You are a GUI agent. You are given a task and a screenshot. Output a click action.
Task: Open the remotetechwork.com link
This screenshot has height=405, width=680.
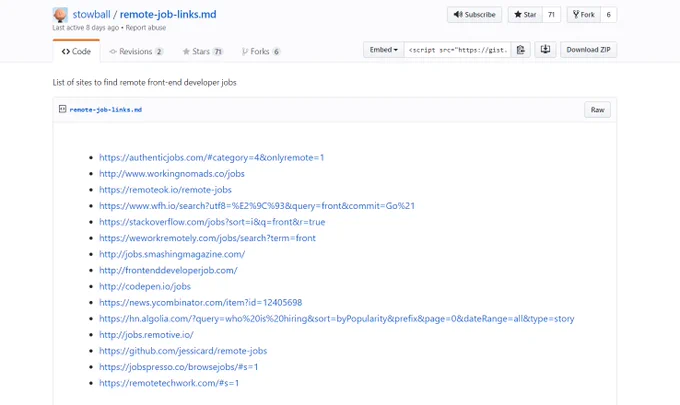coord(169,383)
